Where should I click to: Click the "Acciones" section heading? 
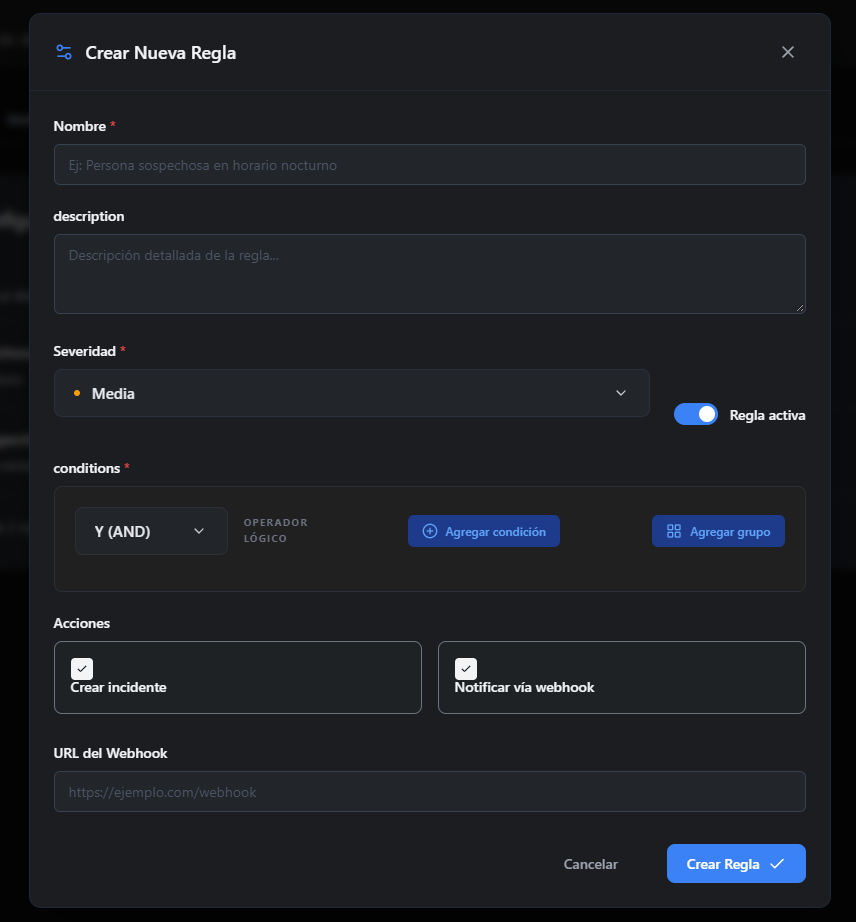[x=82, y=623]
